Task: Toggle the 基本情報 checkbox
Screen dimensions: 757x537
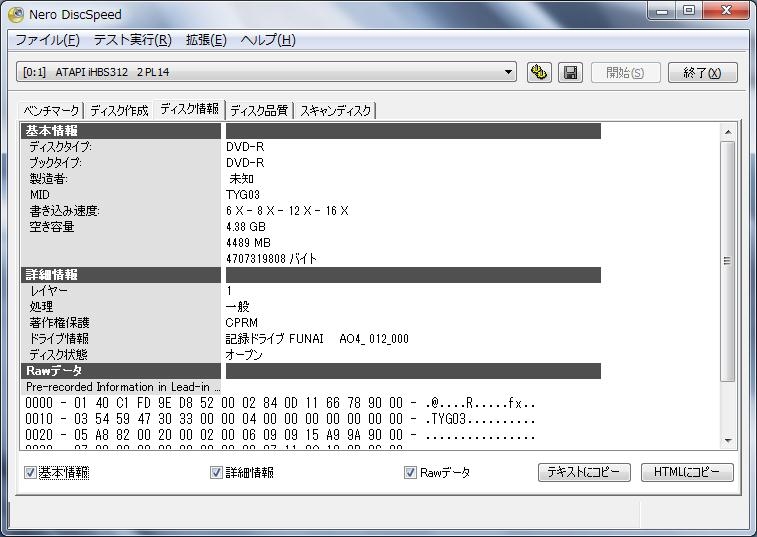Action: 30,472
